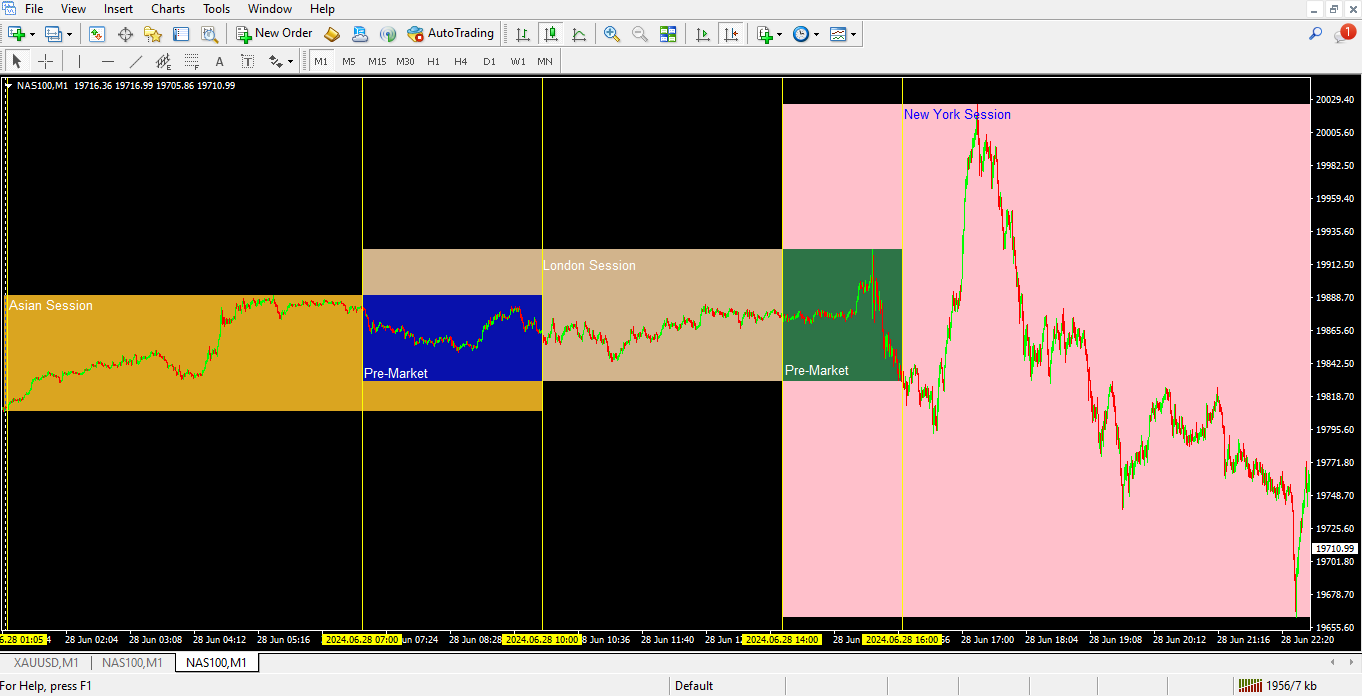Expand the Indicators list dropdown arrow
Image resolution: width=1362 pixels, height=696 pixels.
[x=780, y=34]
